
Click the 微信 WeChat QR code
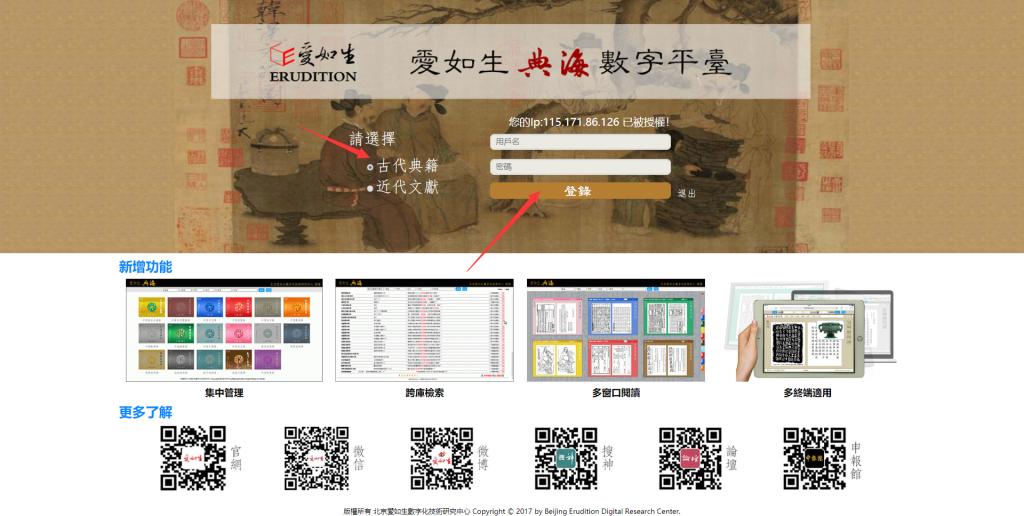(316, 459)
